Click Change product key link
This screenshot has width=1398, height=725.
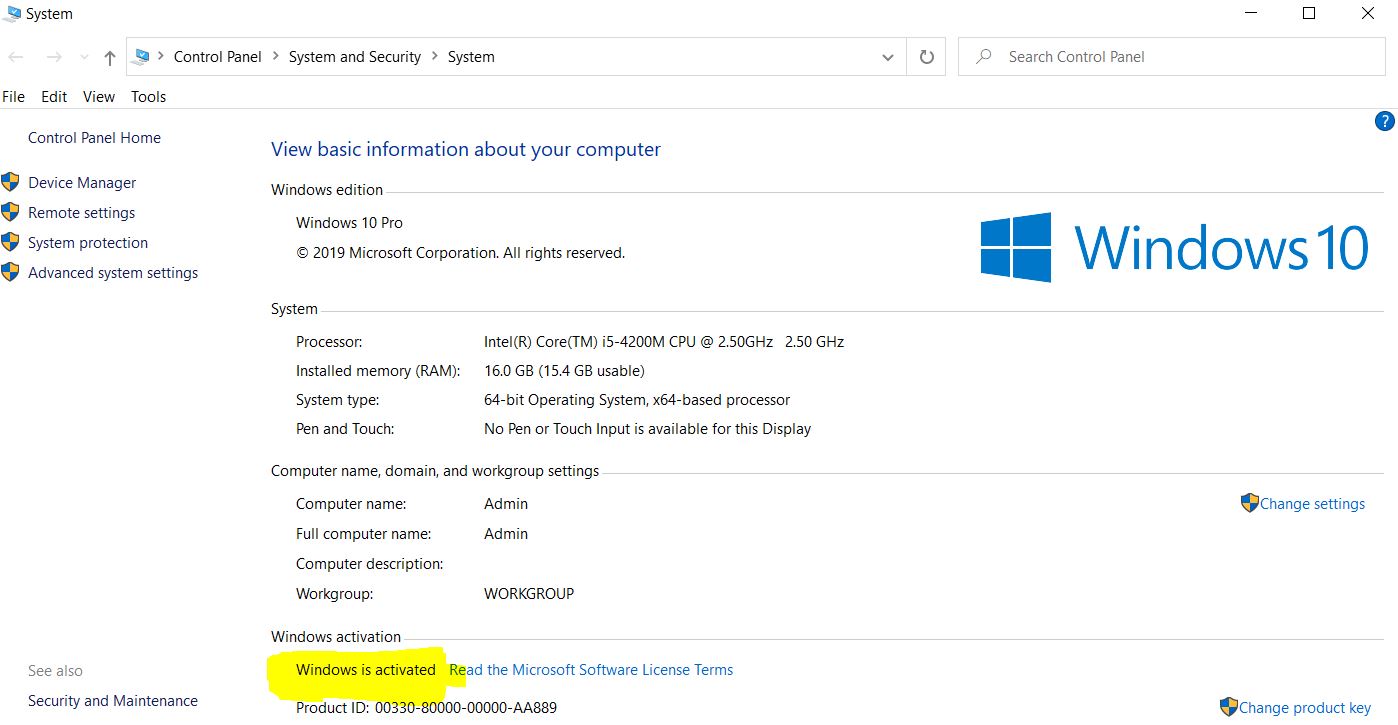[x=1305, y=708]
